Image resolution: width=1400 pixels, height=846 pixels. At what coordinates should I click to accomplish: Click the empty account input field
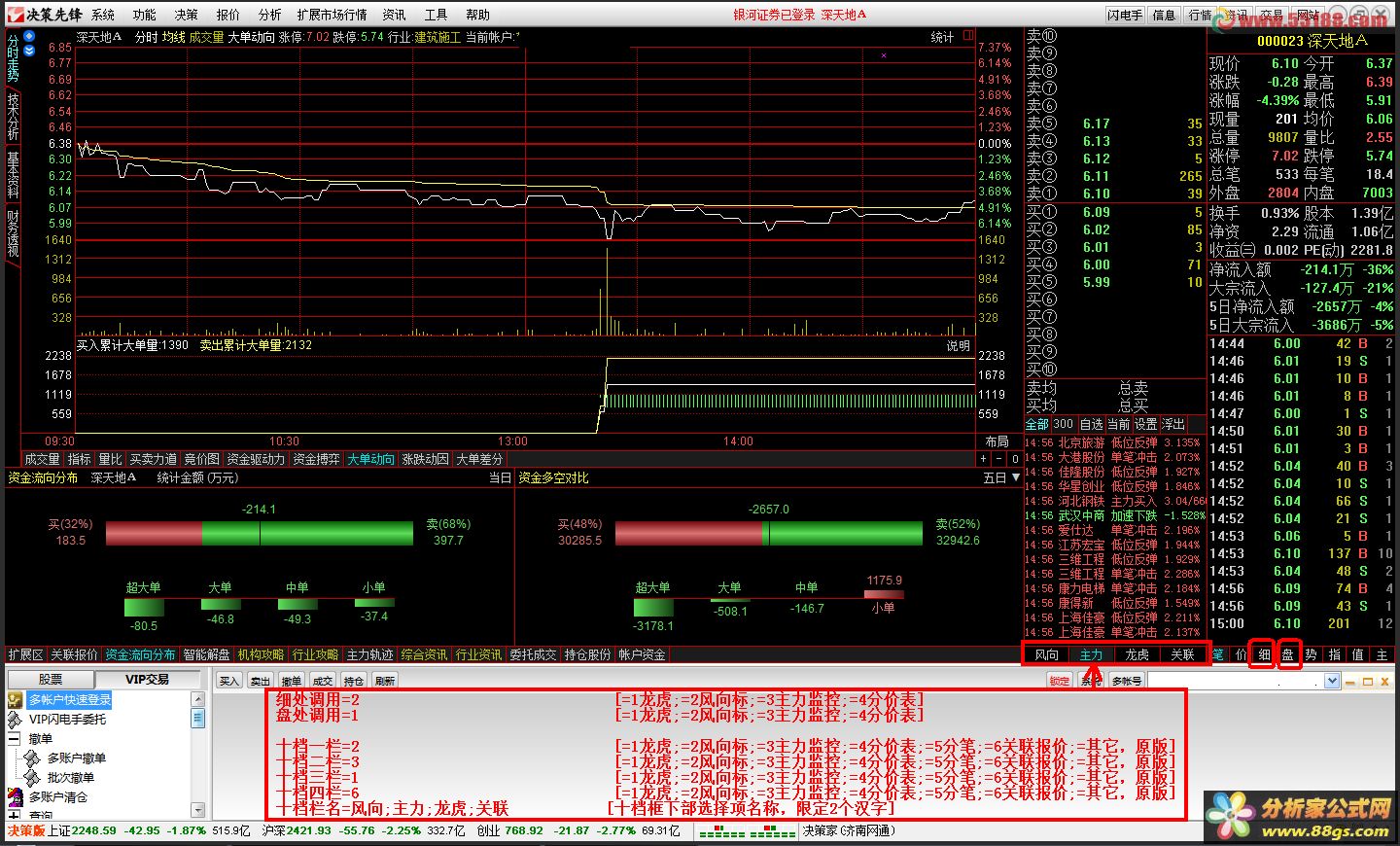[1236, 681]
